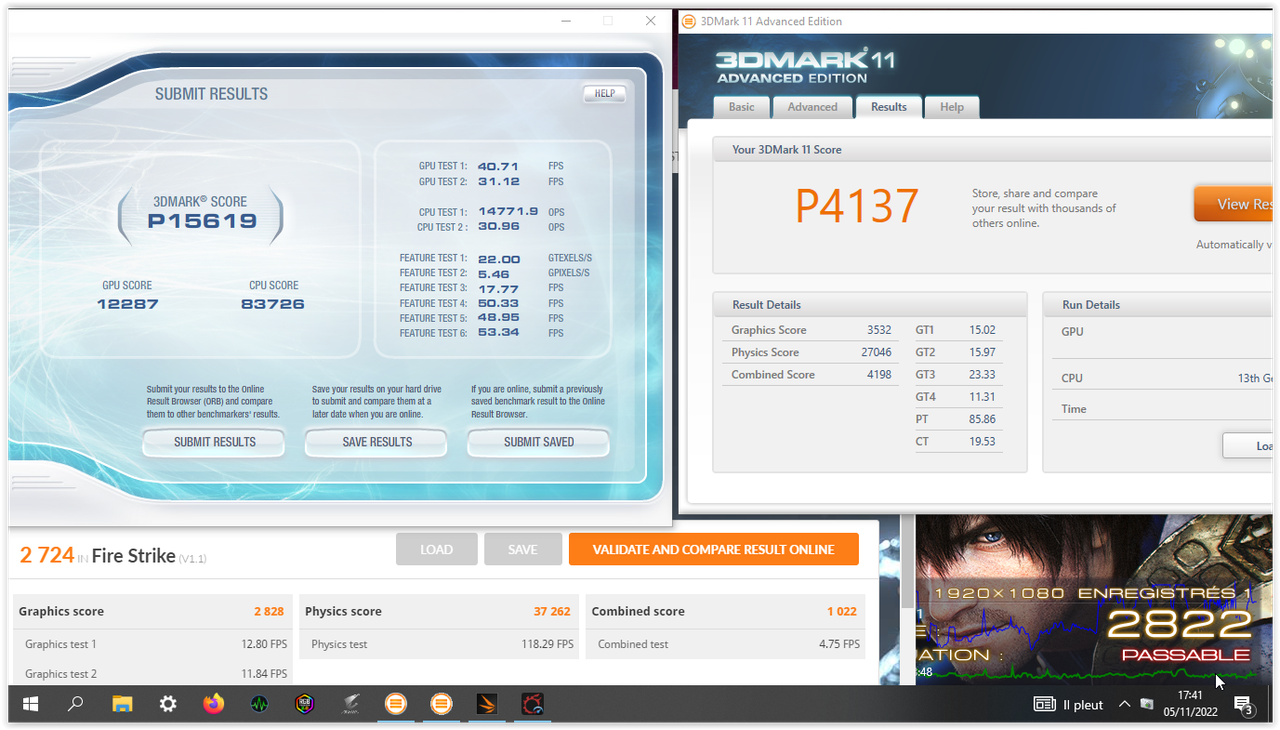This screenshot has width=1280, height=730.
Task: Open the Aorus eagle taskbar icon
Action: pos(351,704)
